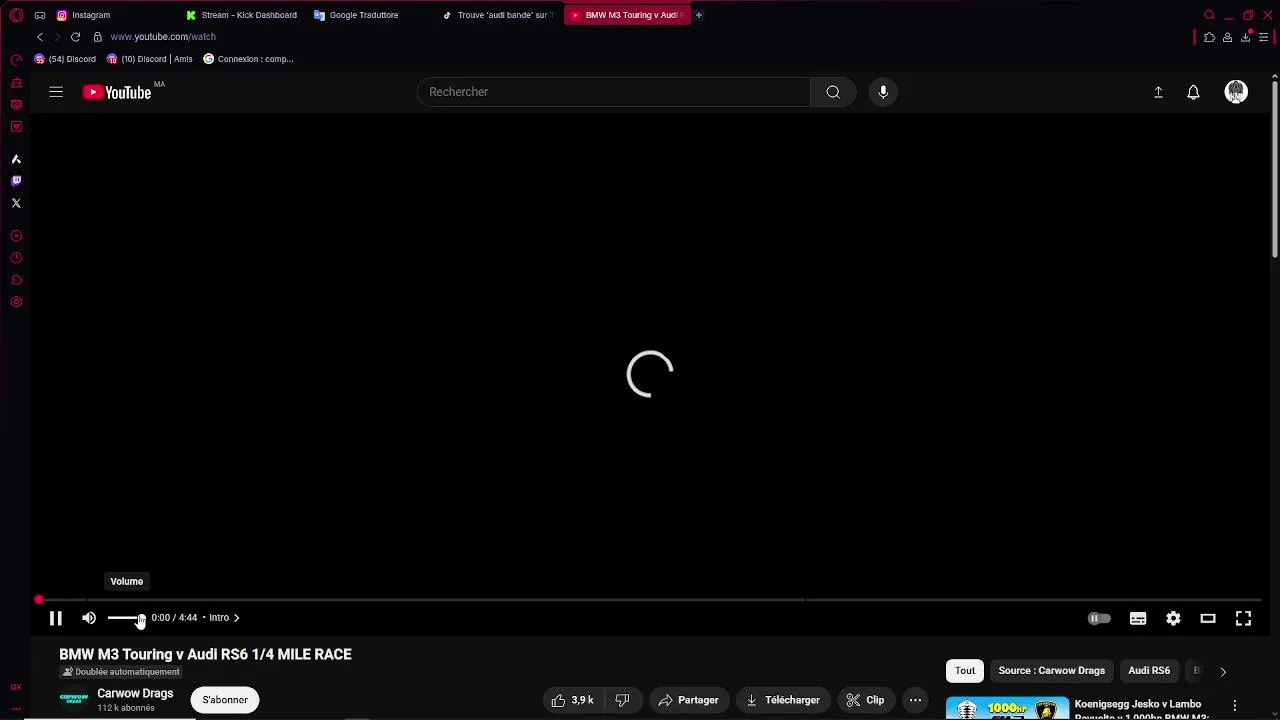
Task: Mute the video with speaker icon
Action: point(89,618)
